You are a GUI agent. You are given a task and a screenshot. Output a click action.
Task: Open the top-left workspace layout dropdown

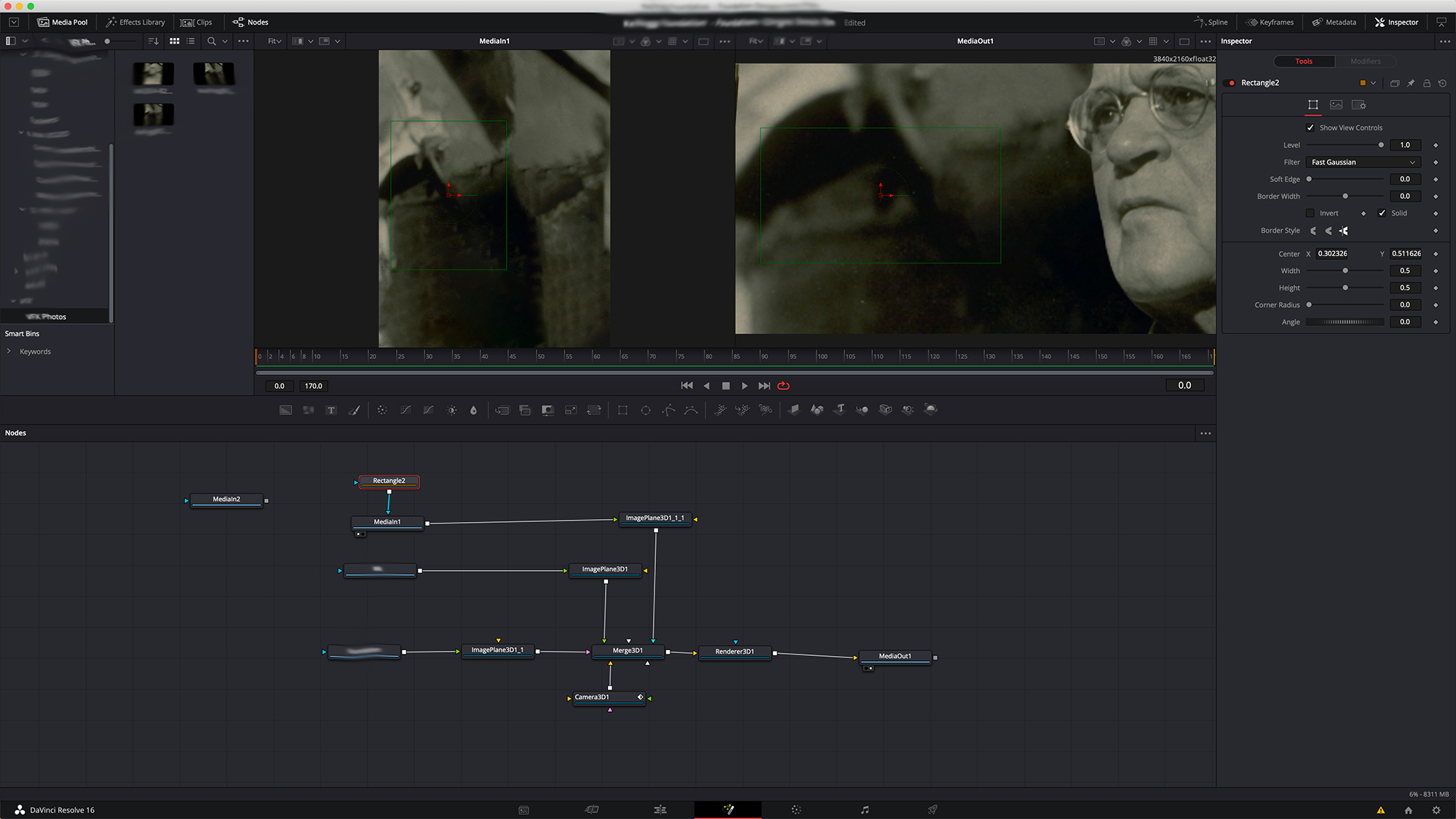(x=14, y=23)
